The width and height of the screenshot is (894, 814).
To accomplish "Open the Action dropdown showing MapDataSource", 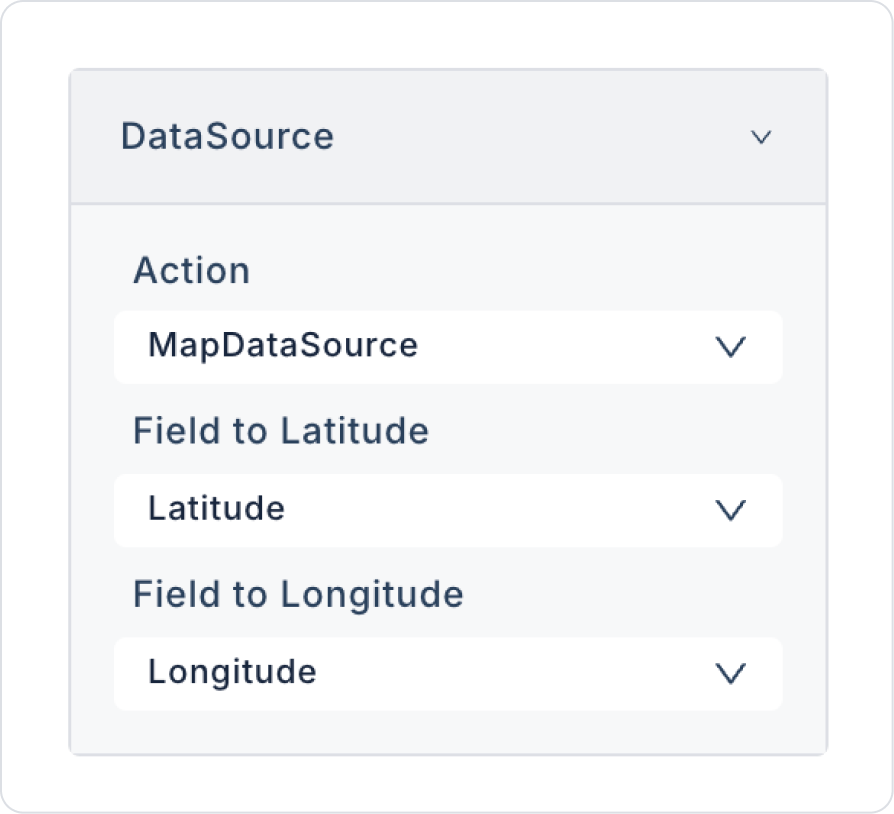I will point(448,346).
